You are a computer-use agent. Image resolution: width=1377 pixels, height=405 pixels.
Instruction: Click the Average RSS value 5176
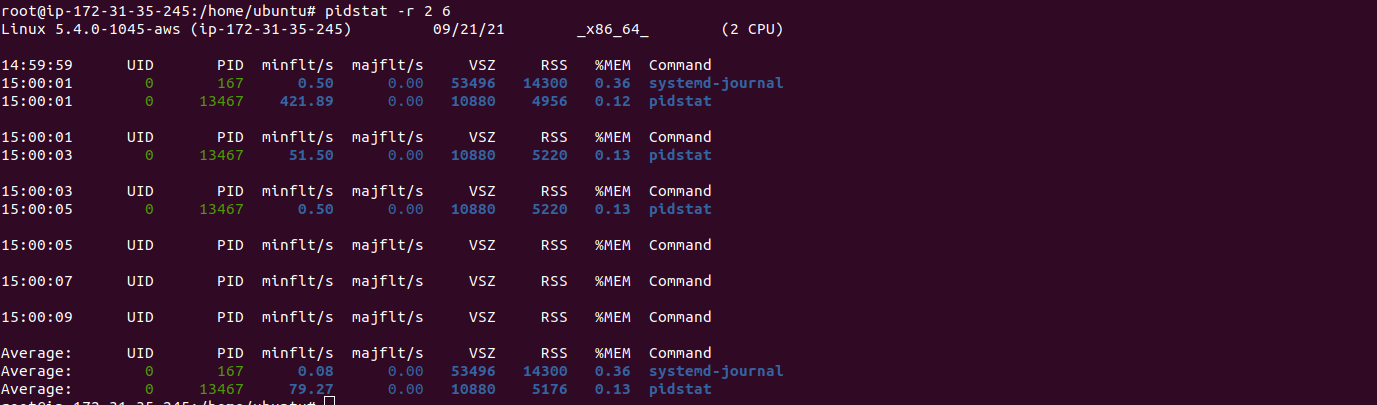[x=550, y=389]
